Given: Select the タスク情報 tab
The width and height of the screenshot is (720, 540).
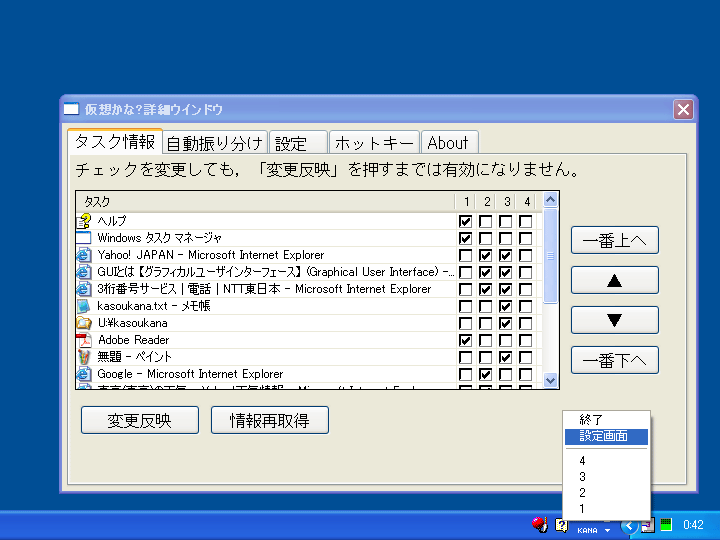Looking at the screenshot, I should (x=115, y=141).
